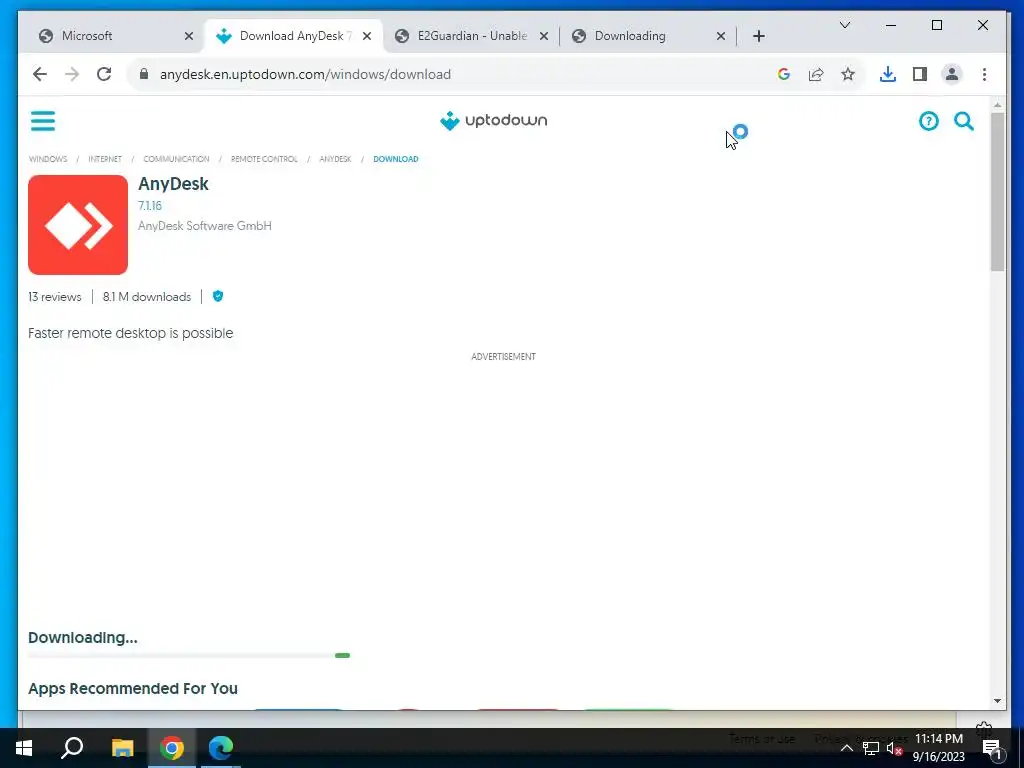Screen dimensions: 1024x768
Task: Open File Explorer from taskbar
Action: coord(122,747)
